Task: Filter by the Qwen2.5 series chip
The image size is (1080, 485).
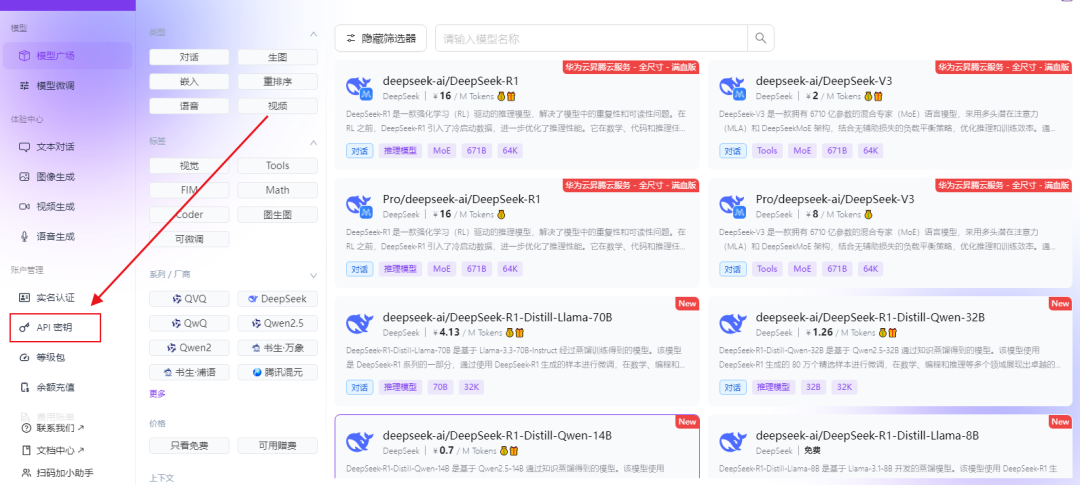Action: (x=278, y=323)
